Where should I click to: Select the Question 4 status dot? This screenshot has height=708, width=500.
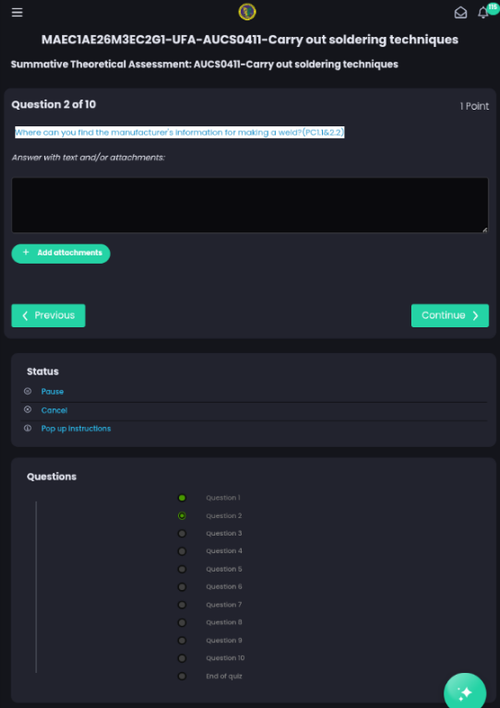[x=182, y=551]
